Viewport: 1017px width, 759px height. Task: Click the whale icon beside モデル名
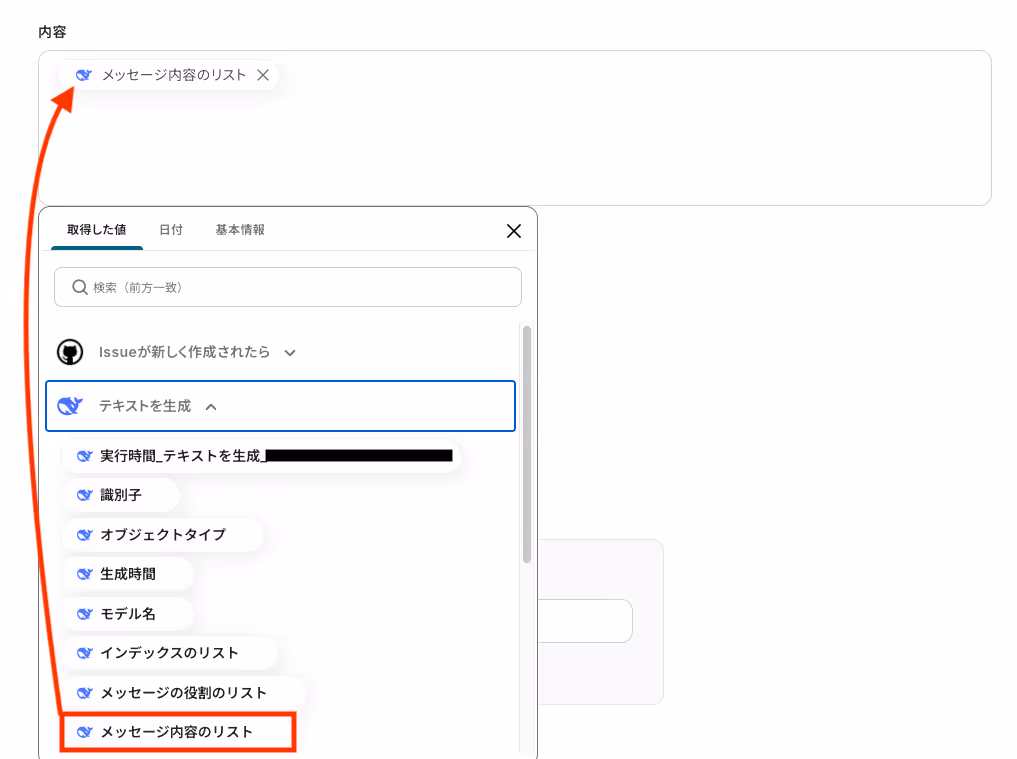click(85, 614)
